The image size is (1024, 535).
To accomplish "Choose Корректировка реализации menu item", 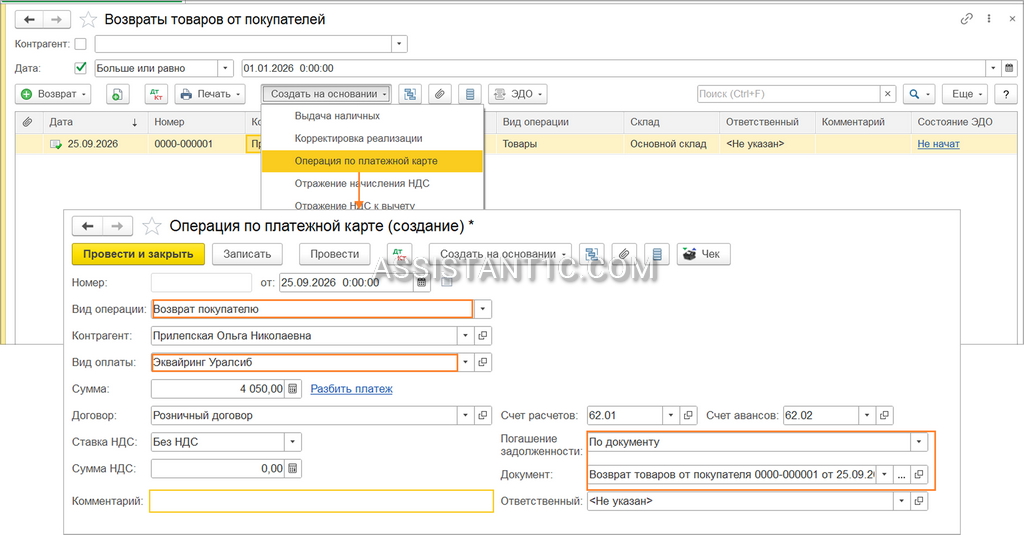I will coord(359,138).
